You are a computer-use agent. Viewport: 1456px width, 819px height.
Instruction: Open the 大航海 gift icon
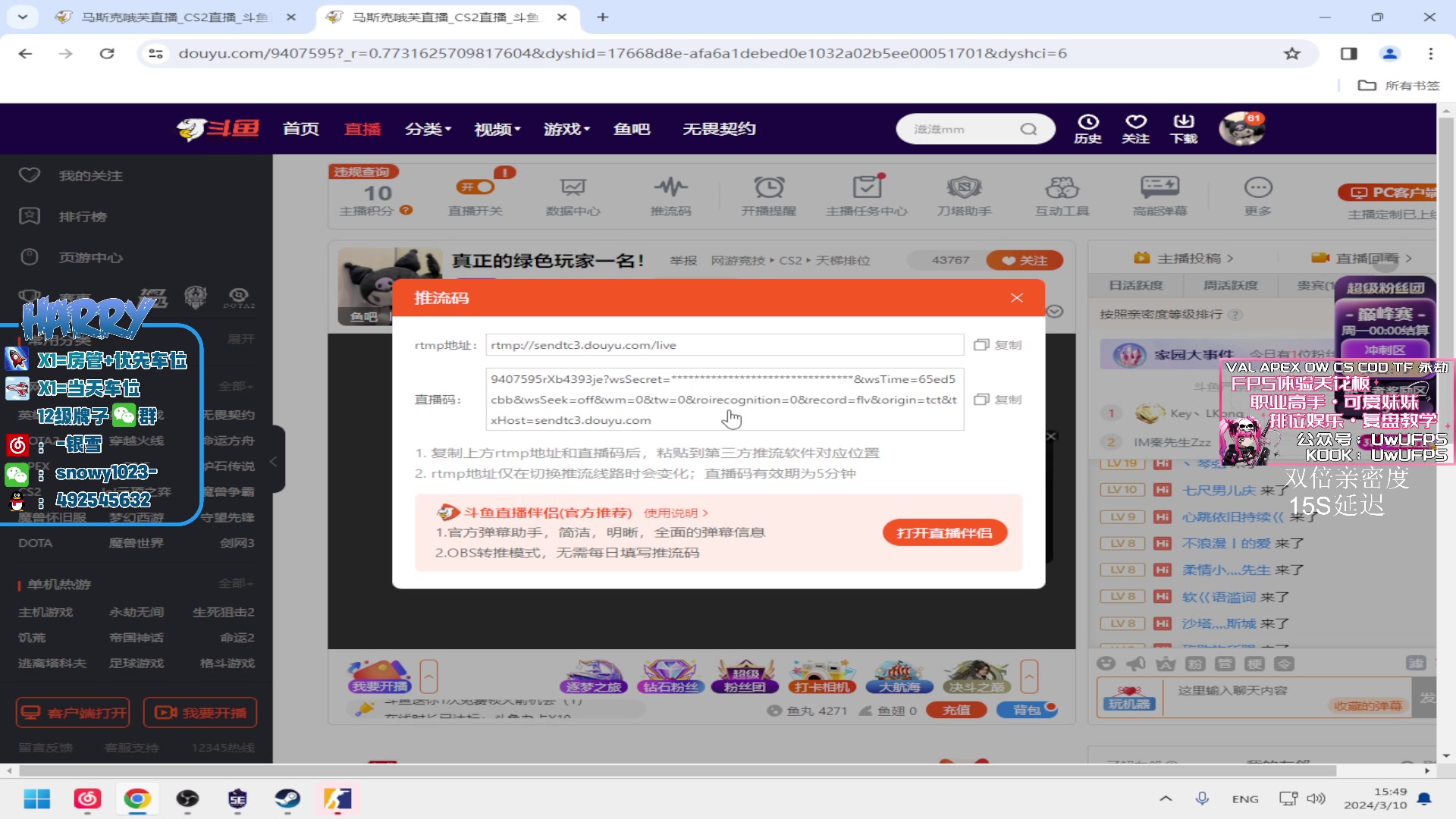click(x=899, y=676)
